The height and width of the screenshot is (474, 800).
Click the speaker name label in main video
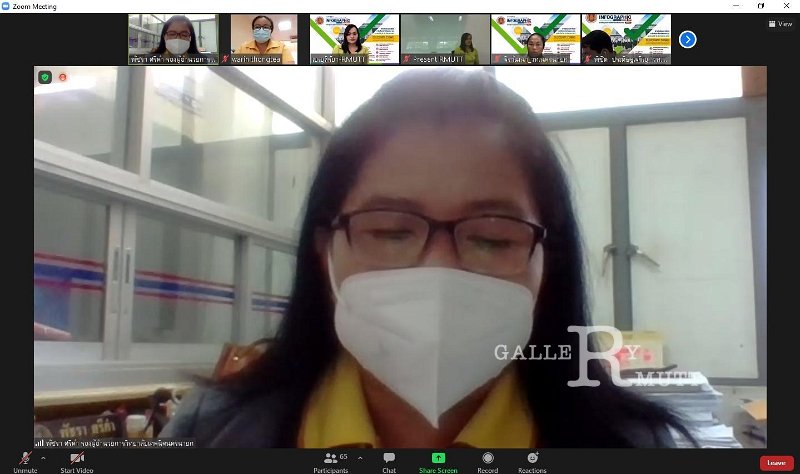[x=115, y=443]
